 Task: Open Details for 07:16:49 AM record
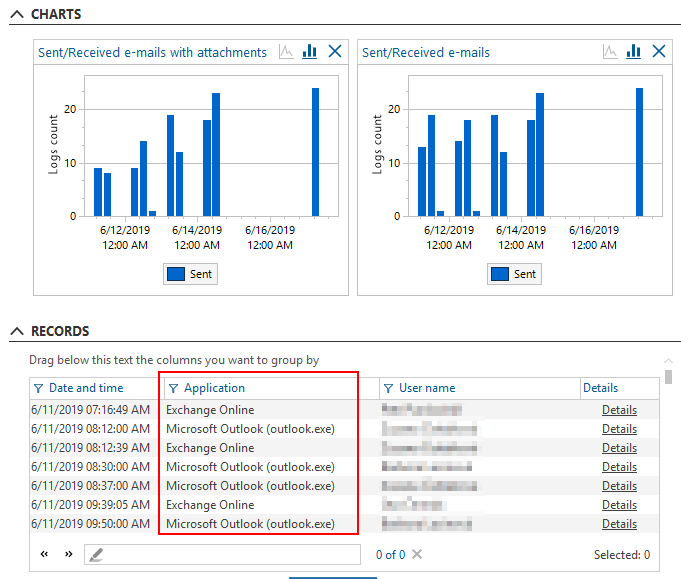coord(619,410)
